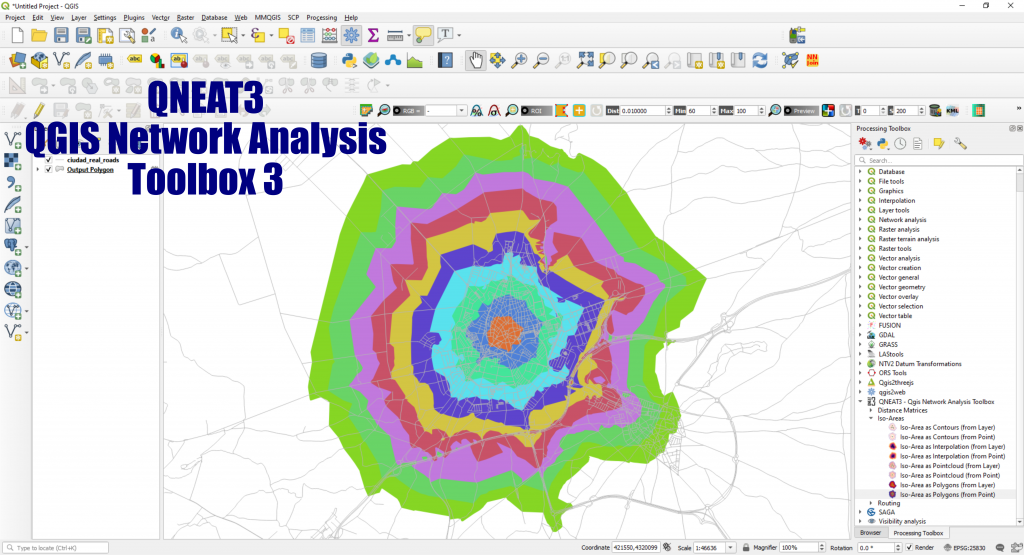The width and height of the screenshot is (1024, 555).
Task: Select the Pan Map hand tool
Action: tap(475, 61)
